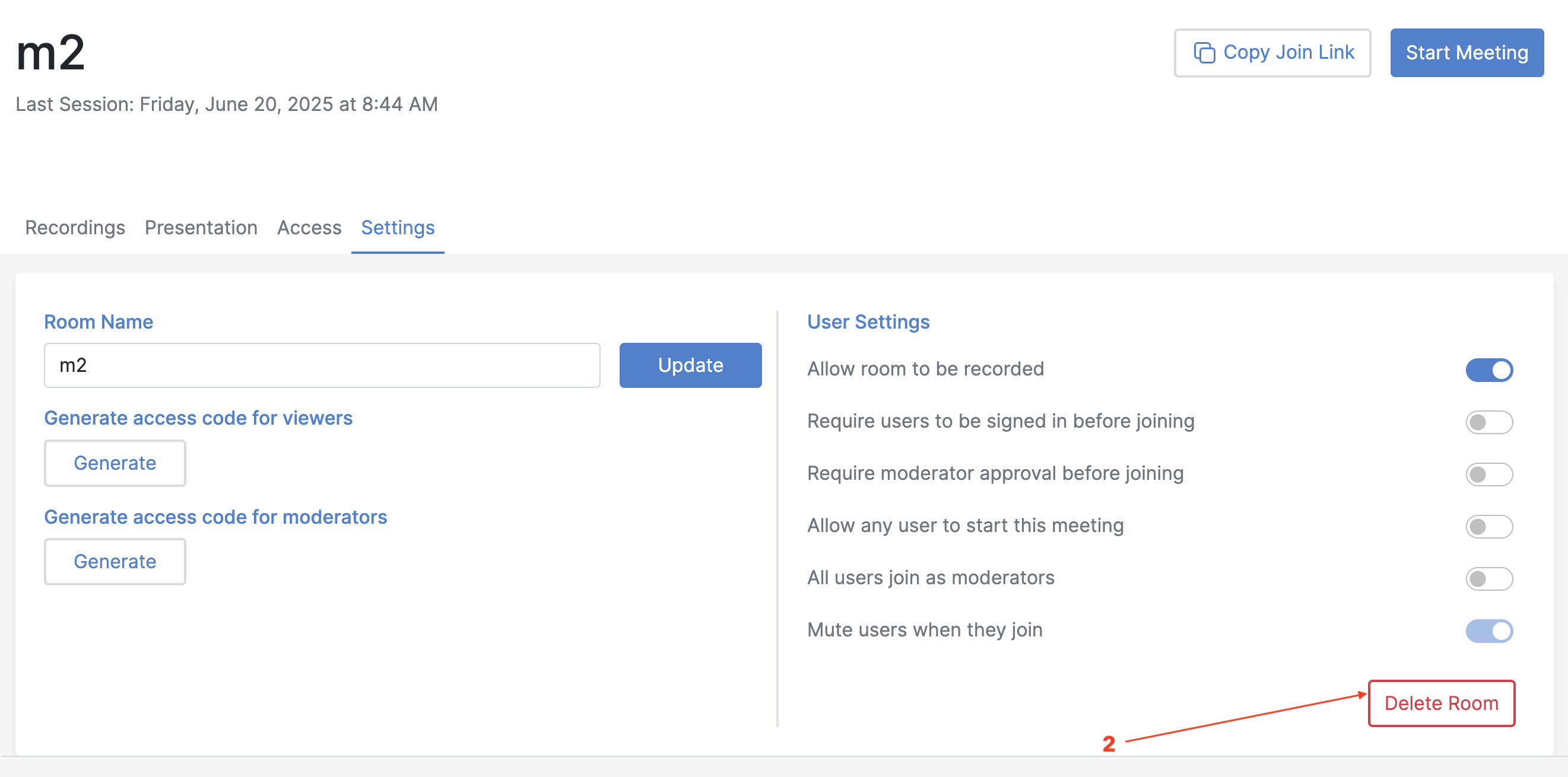Go to the Access tab

point(309,228)
